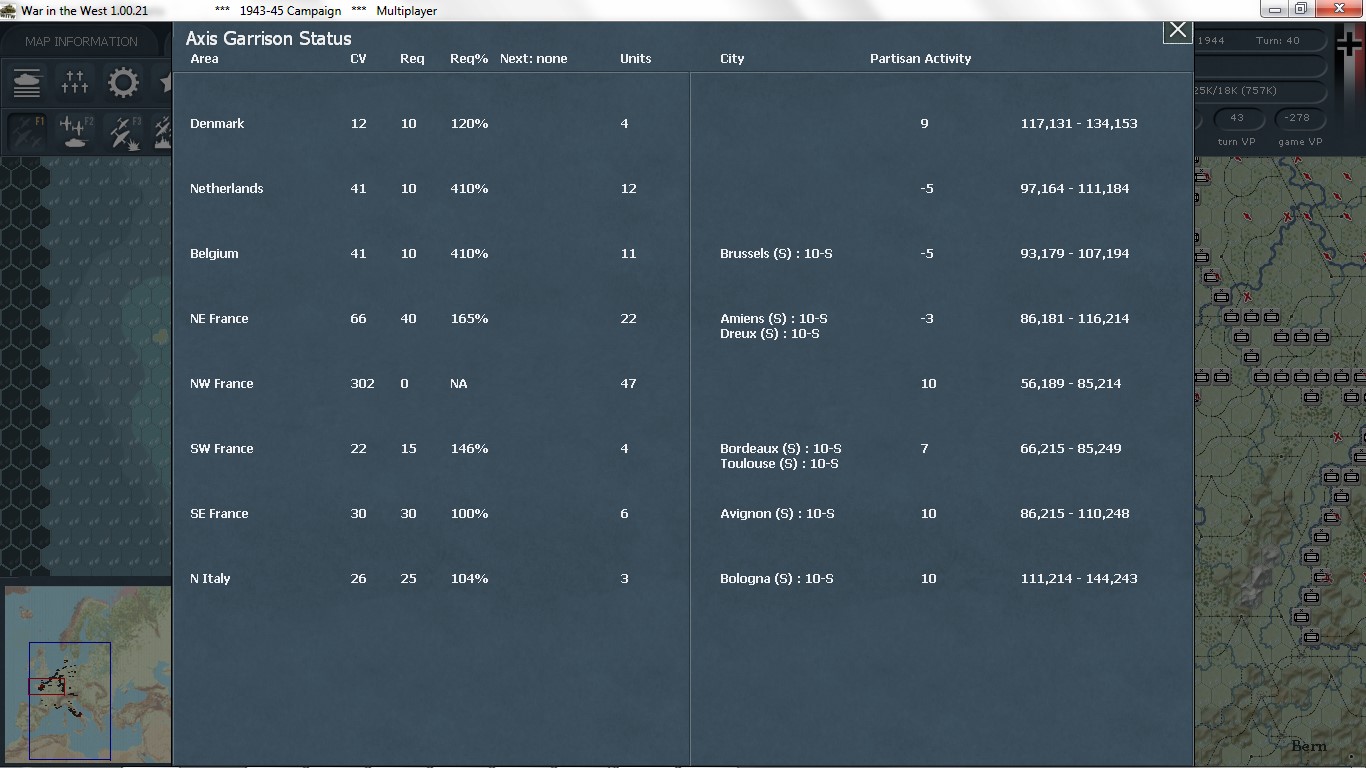Click the SW France Req% value 146%
The width and height of the screenshot is (1366, 768).
point(469,449)
